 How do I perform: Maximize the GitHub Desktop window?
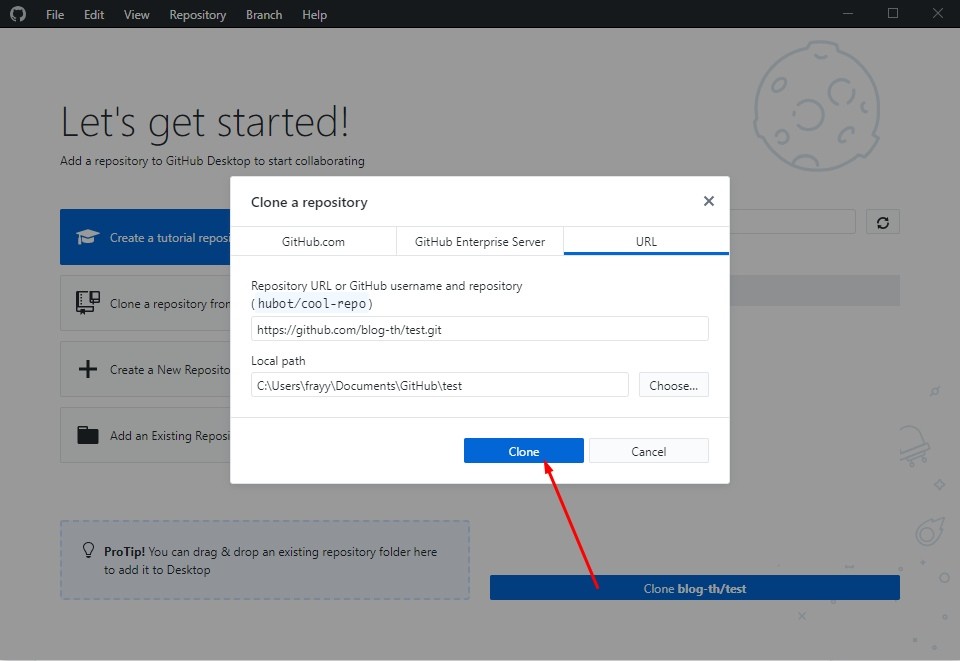click(x=893, y=13)
